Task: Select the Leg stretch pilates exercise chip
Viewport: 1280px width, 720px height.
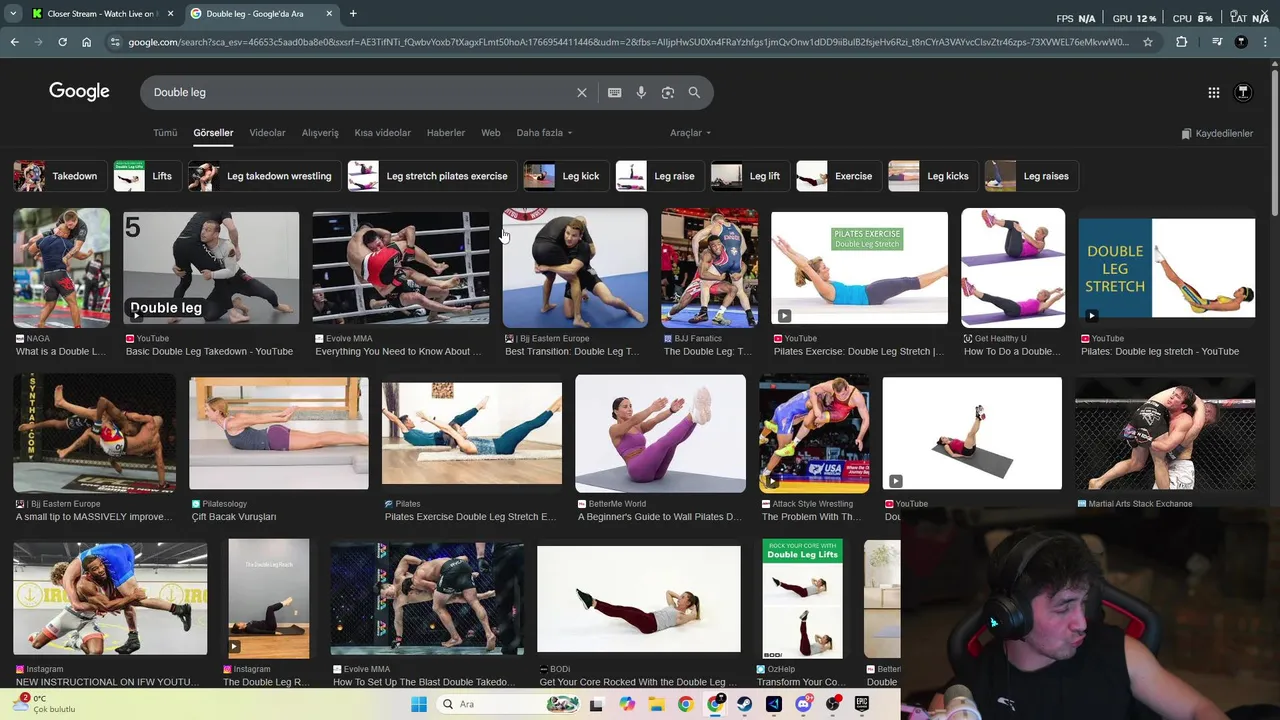Action: [432, 176]
